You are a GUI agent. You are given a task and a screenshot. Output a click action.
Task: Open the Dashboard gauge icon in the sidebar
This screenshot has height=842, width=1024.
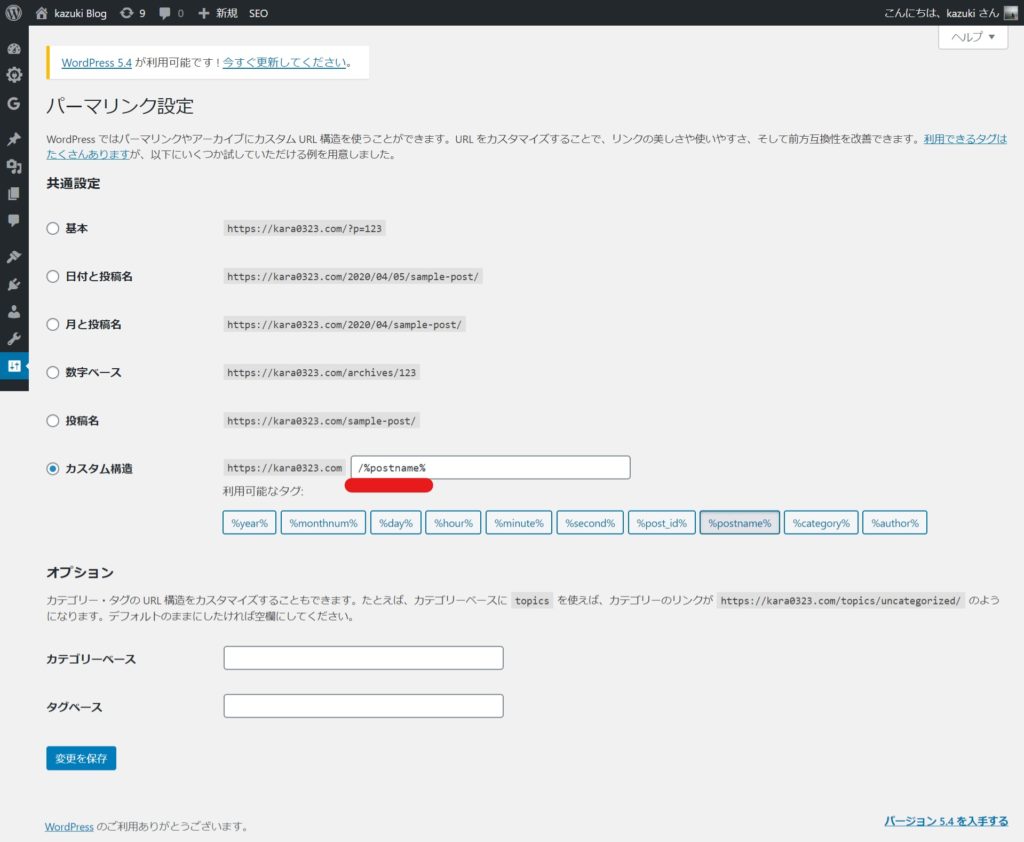[14, 48]
